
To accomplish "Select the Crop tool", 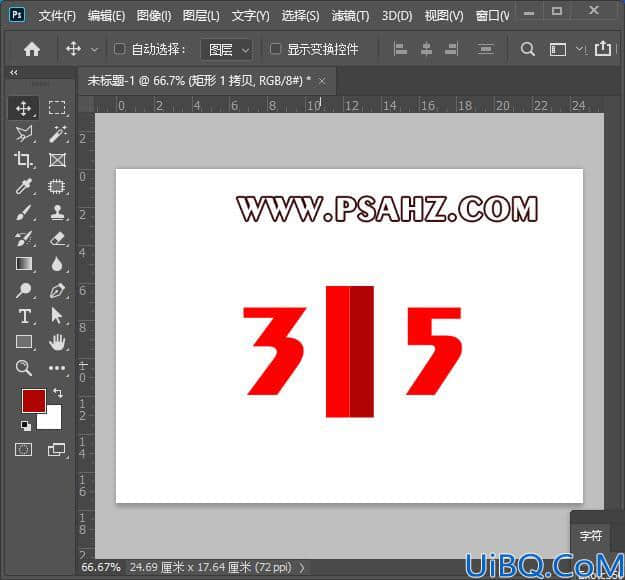I will (x=24, y=160).
